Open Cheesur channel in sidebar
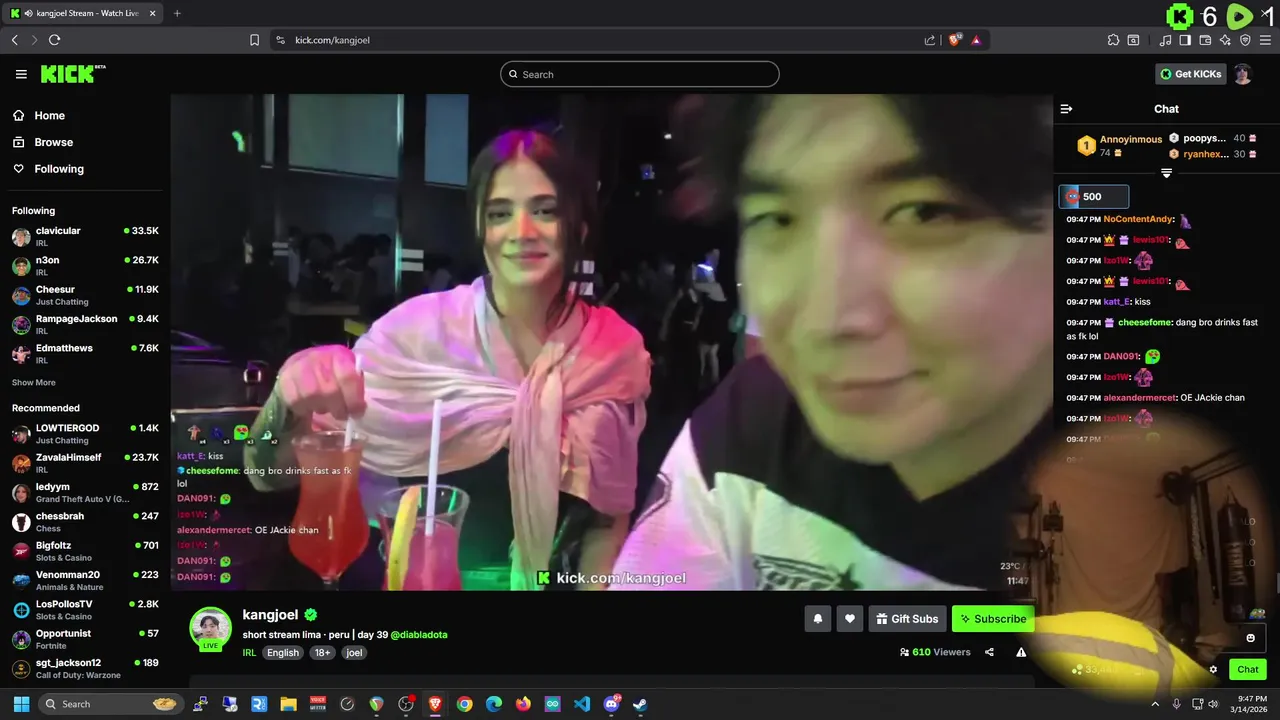The width and height of the screenshot is (1280, 720). pos(85,295)
